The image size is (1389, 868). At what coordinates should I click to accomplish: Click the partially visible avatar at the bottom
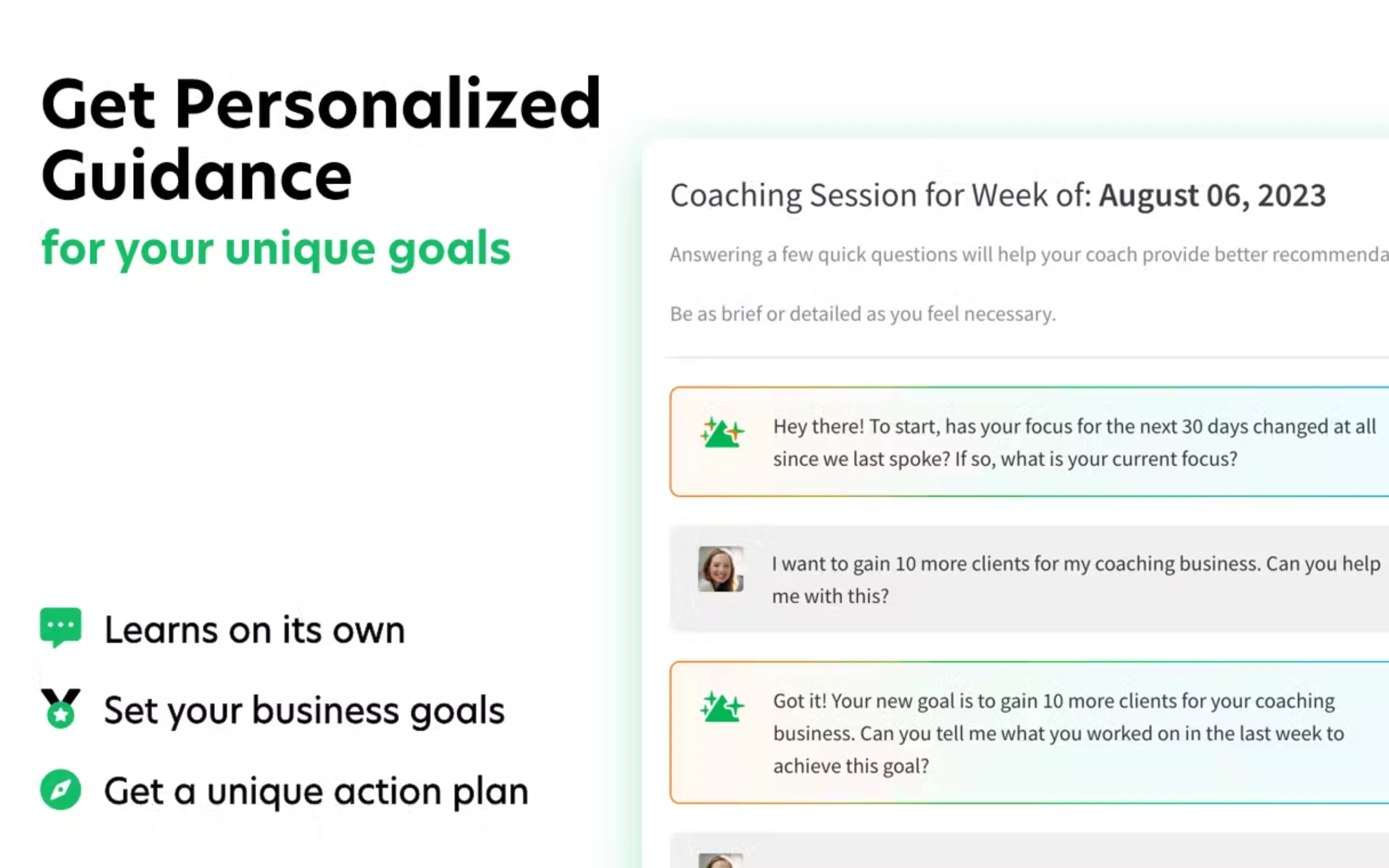tap(721, 861)
